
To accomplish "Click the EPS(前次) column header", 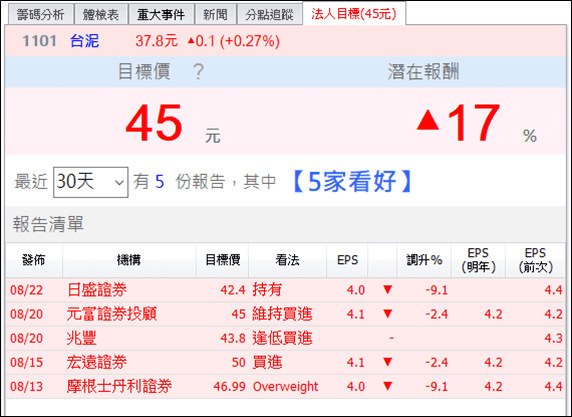I will pyautogui.click(x=536, y=260).
